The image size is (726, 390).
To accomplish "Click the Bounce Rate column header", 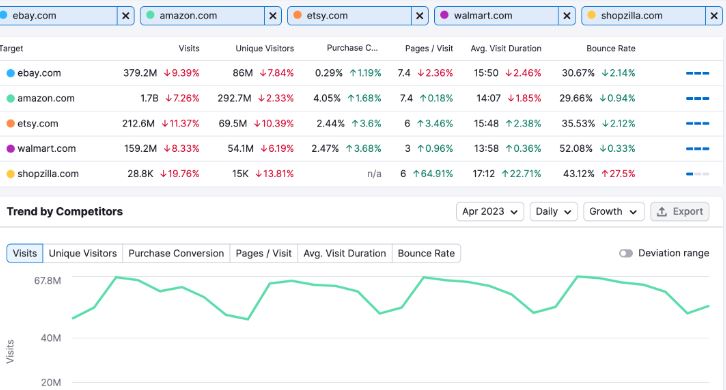I will [x=611, y=48].
